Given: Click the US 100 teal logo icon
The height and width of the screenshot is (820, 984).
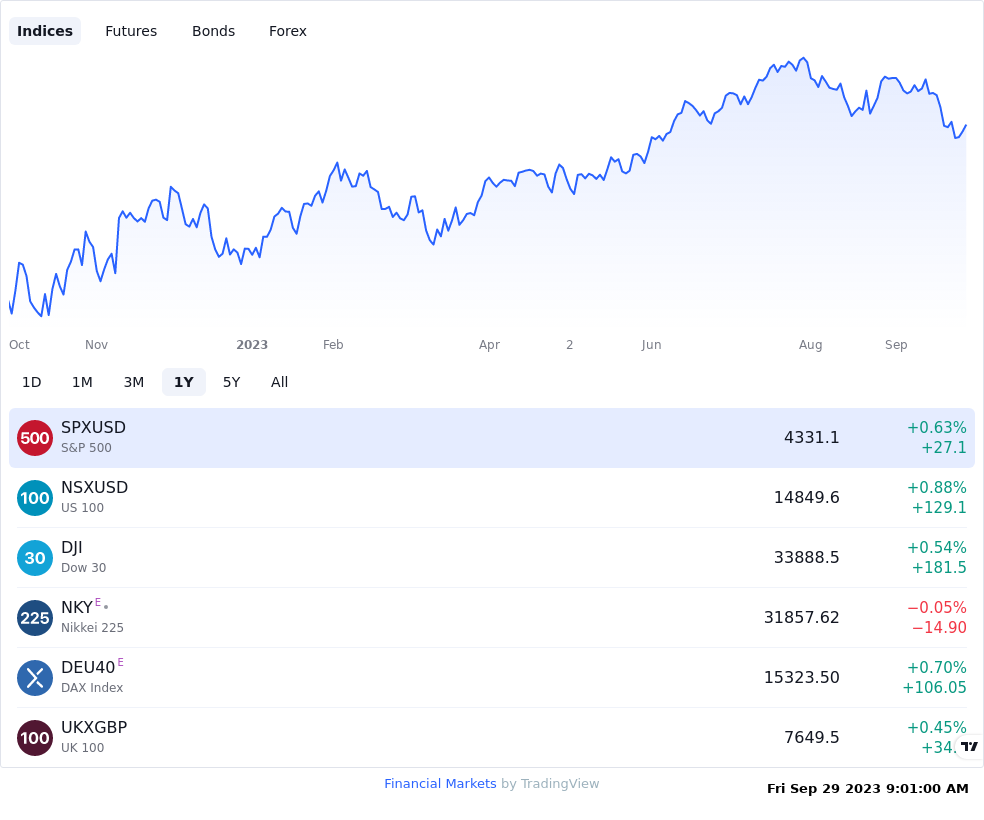Looking at the screenshot, I should (x=35, y=498).
